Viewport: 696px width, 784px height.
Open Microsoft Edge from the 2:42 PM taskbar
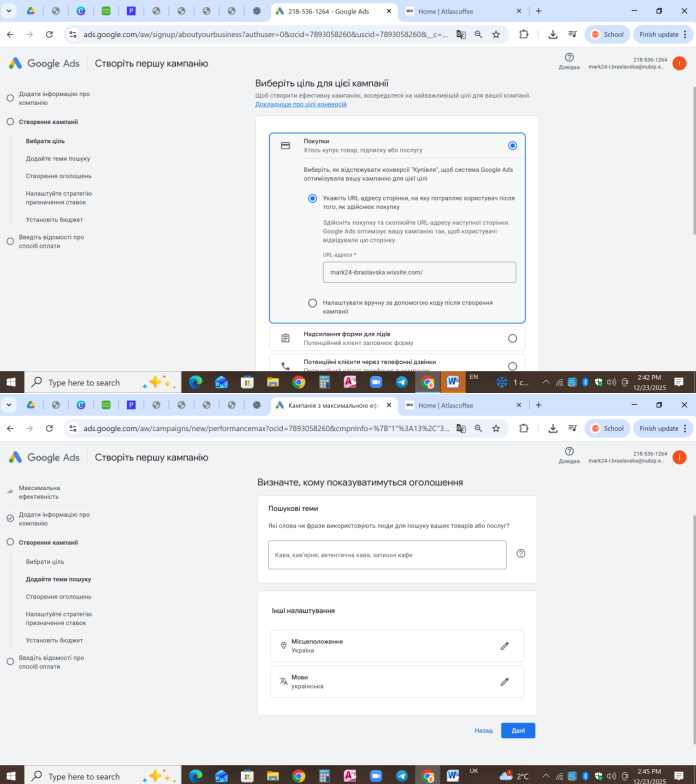click(196, 382)
